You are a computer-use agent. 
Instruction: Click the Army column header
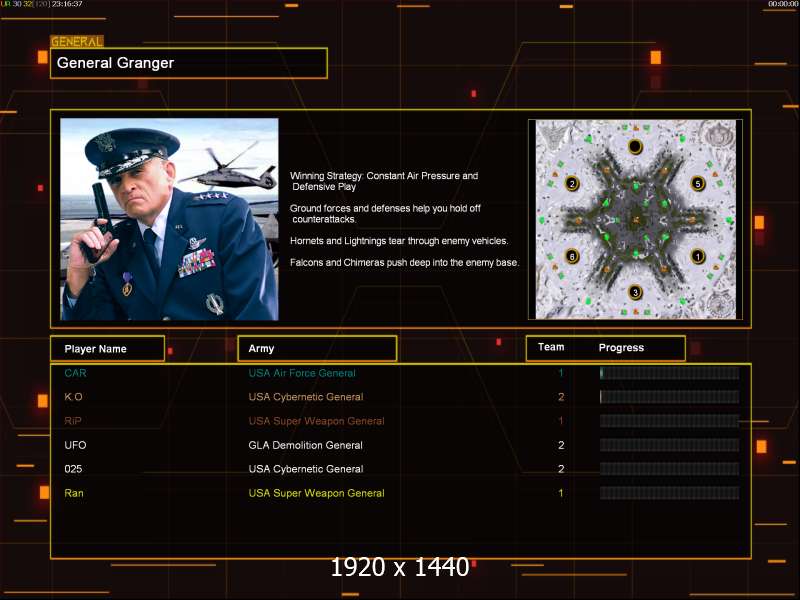pyautogui.click(x=317, y=349)
